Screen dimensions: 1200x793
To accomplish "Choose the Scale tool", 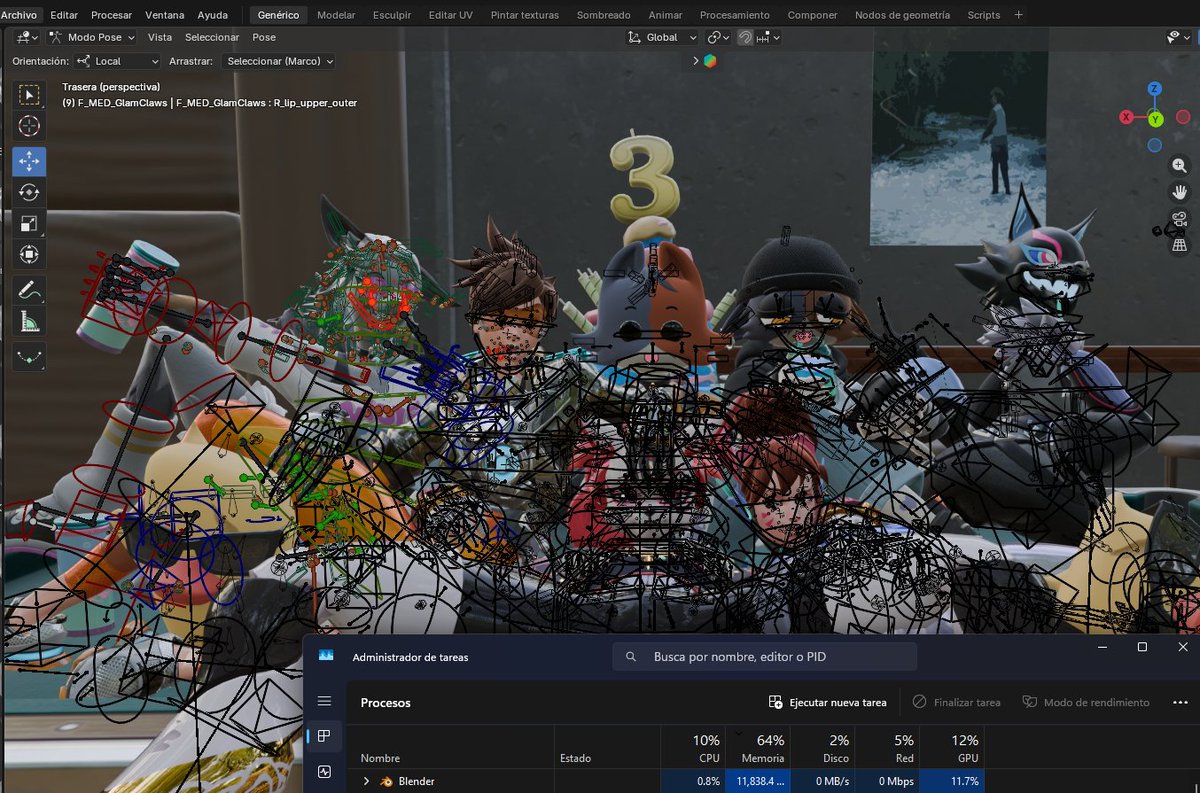I will pos(29,224).
